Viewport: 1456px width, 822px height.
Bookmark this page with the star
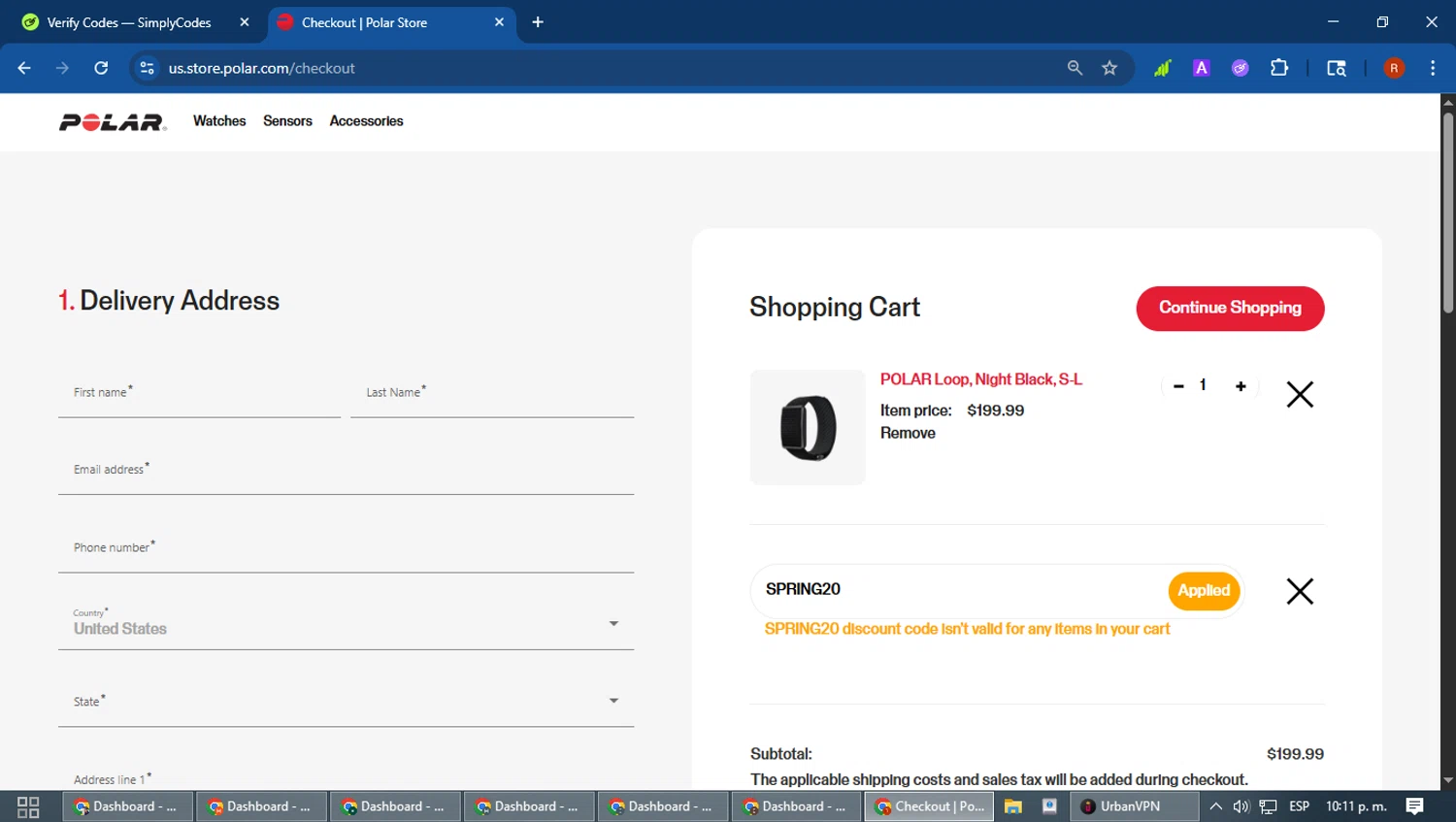coord(1109,68)
